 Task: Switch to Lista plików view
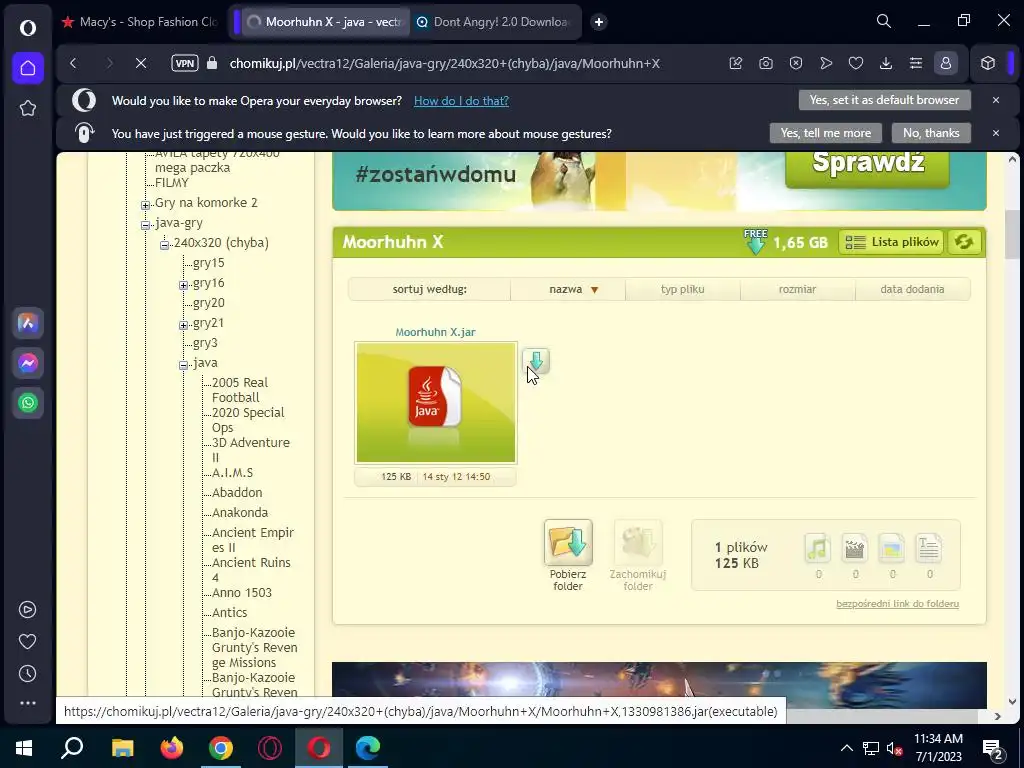click(891, 242)
